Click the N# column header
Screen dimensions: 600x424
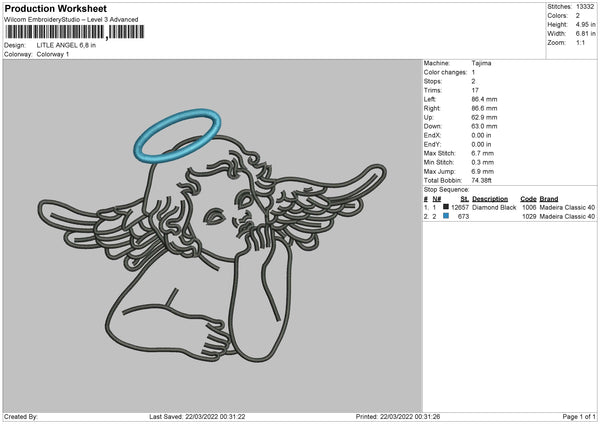[437, 199]
